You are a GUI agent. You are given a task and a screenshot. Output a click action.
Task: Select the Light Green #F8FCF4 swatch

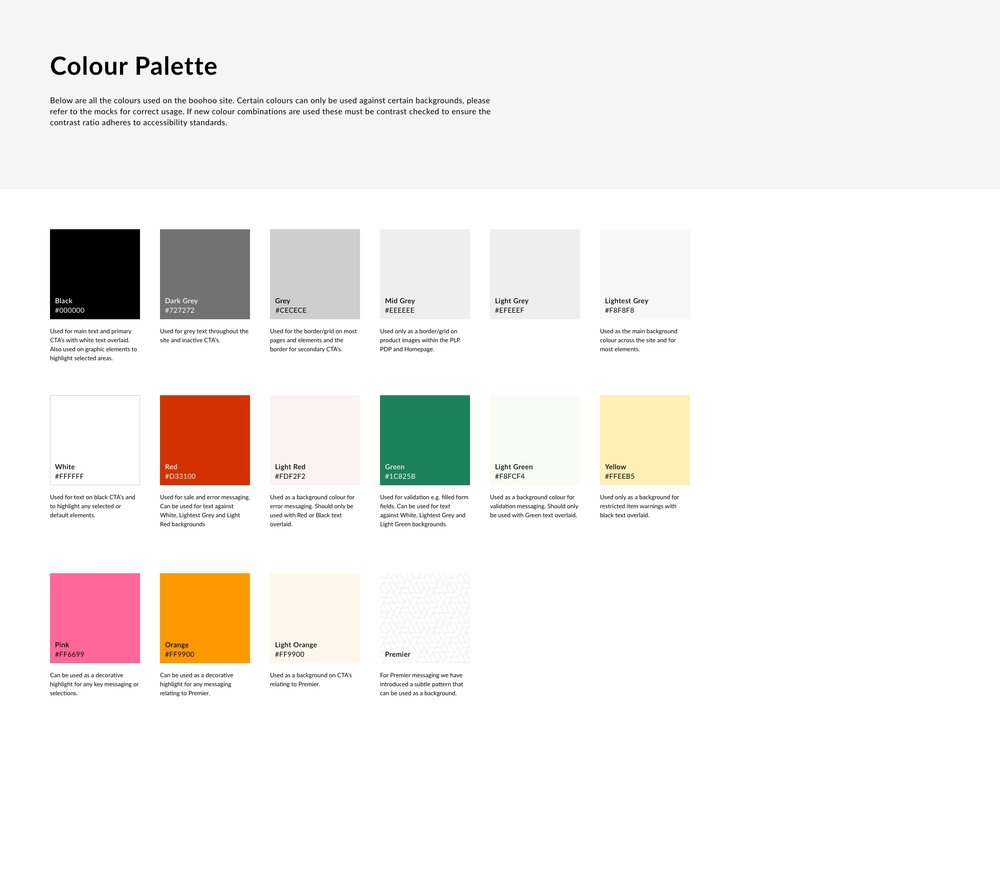tap(535, 440)
